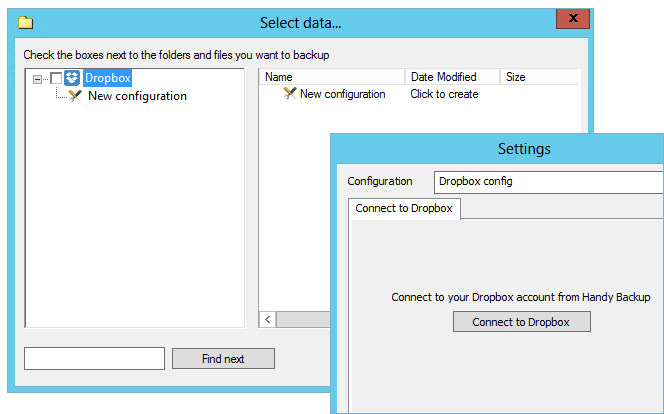Switch to Connect to Dropbox tab
This screenshot has height=414, width=664.
click(404, 208)
